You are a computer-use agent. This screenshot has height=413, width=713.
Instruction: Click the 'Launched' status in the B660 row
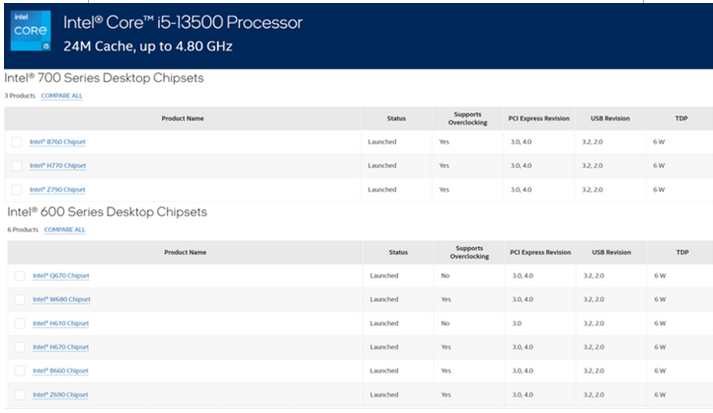coord(384,371)
